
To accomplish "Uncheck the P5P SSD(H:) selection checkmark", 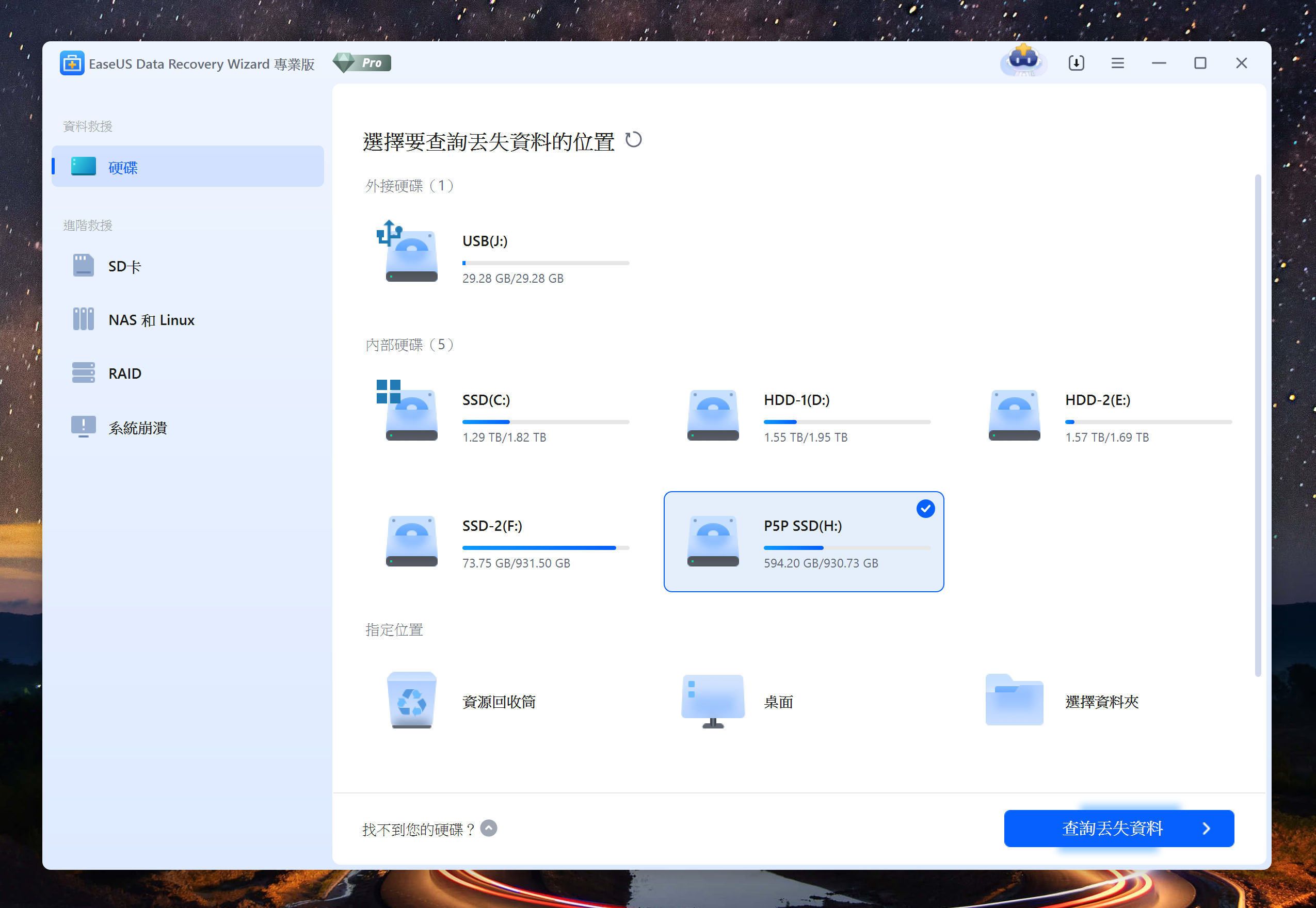I will click(x=925, y=509).
